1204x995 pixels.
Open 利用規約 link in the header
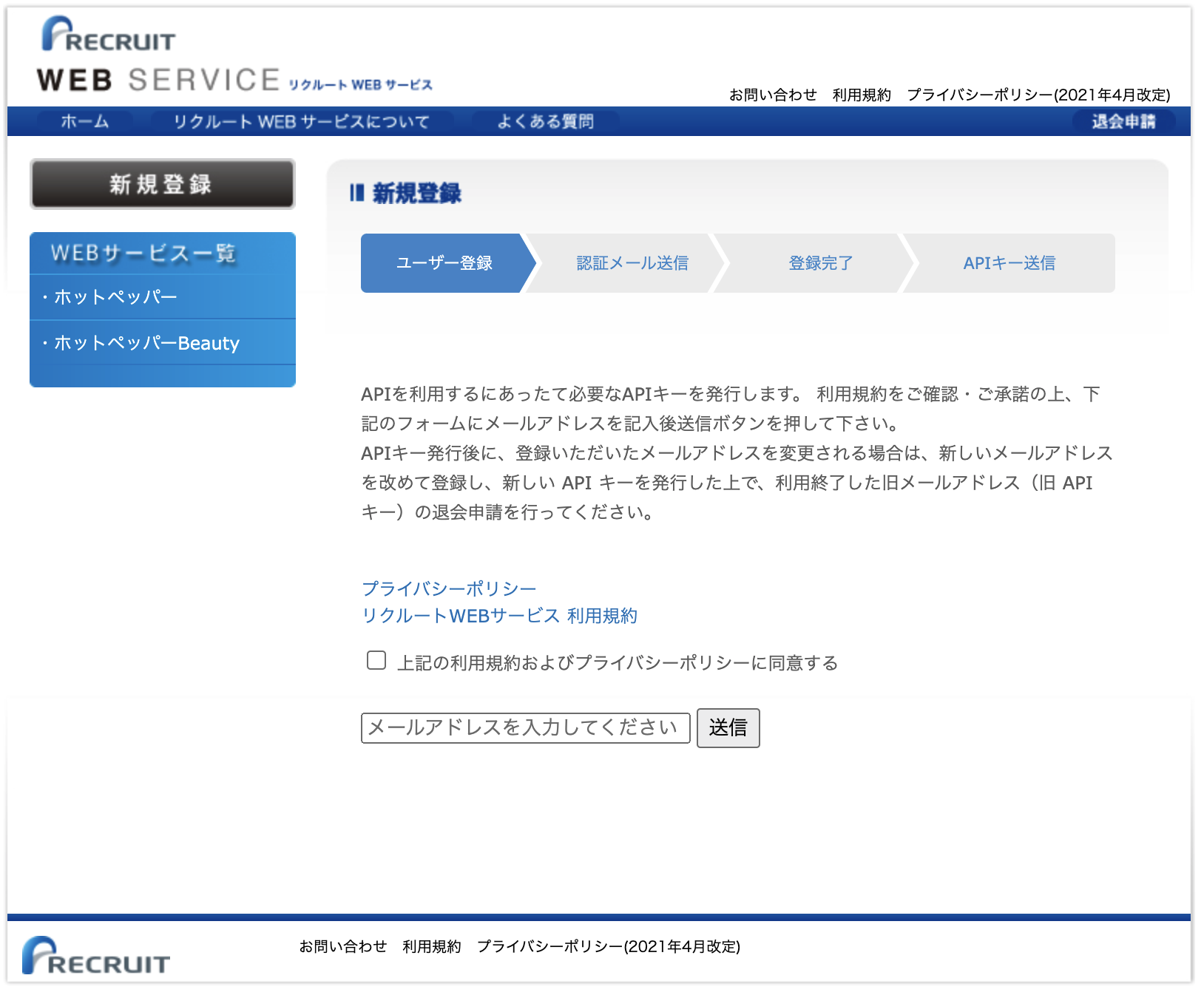pyautogui.click(x=862, y=95)
